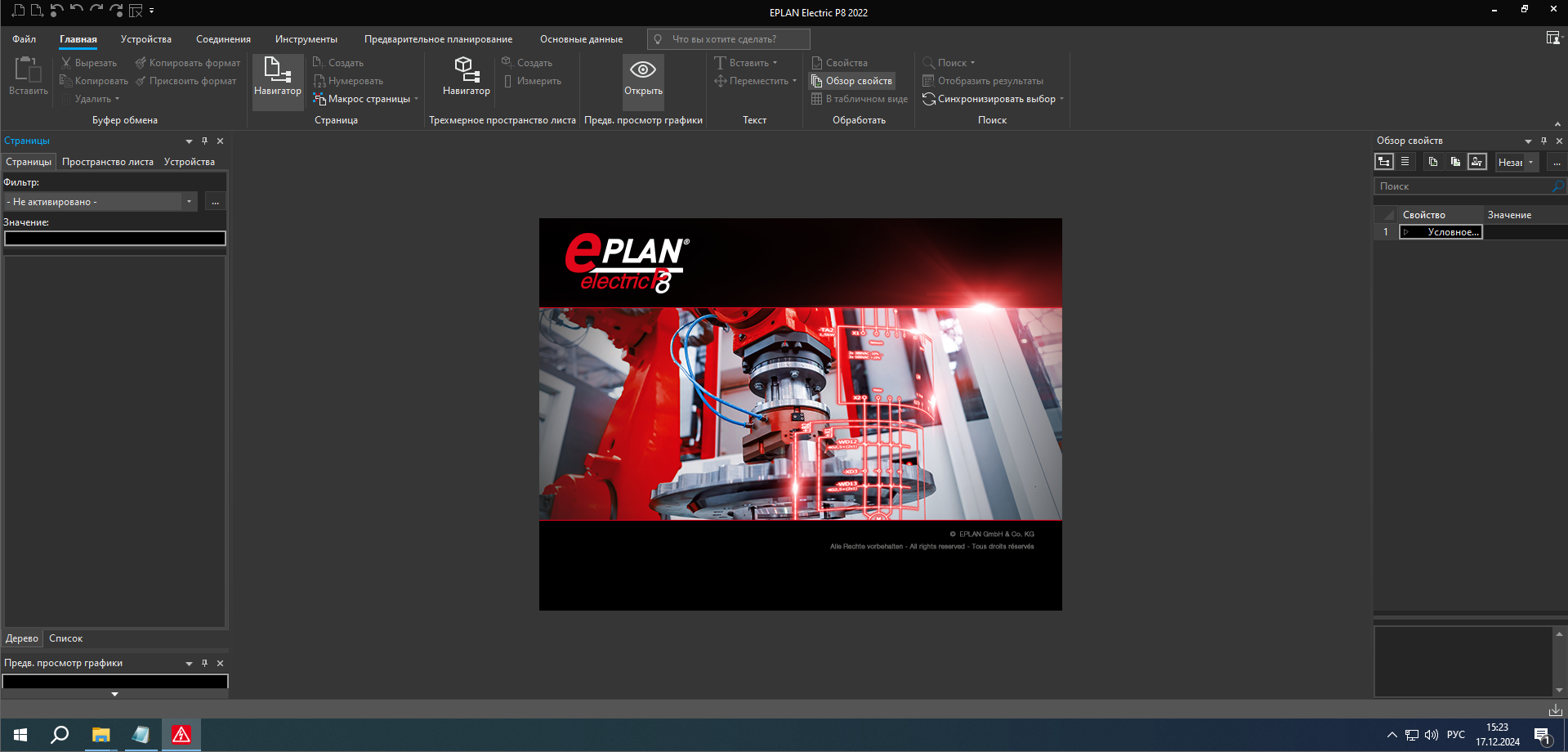Open the filter dropdown Не активировано
The image size is (1568, 752).
pyautogui.click(x=189, y=200)
